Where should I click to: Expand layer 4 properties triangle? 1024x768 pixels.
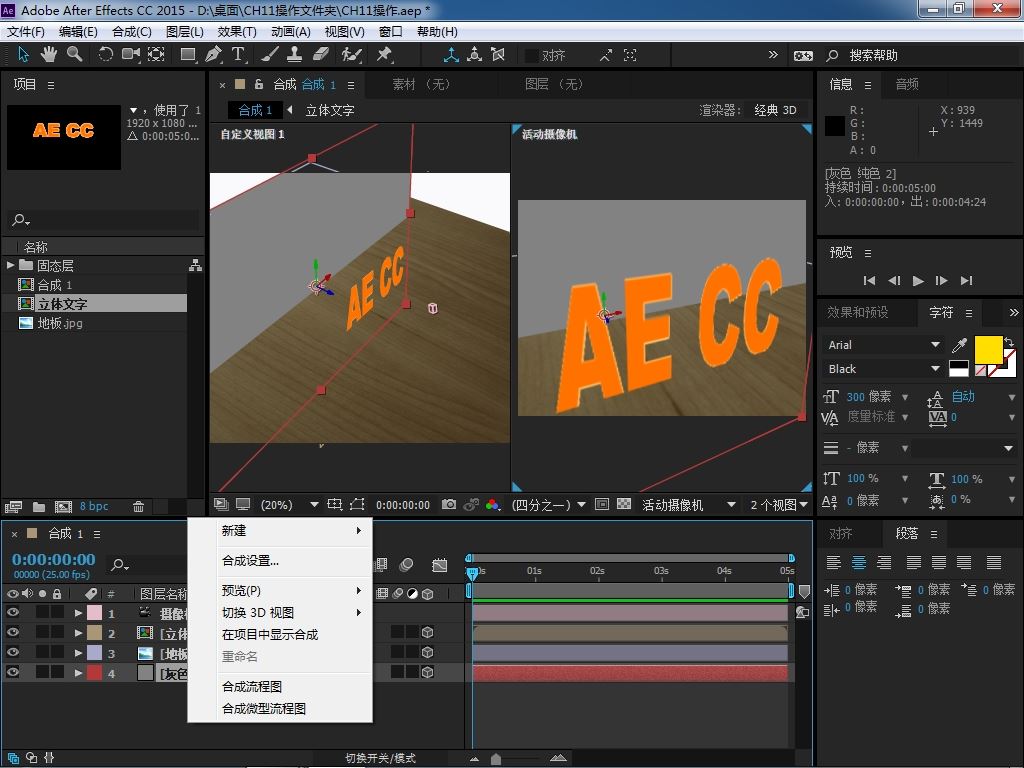78,672
